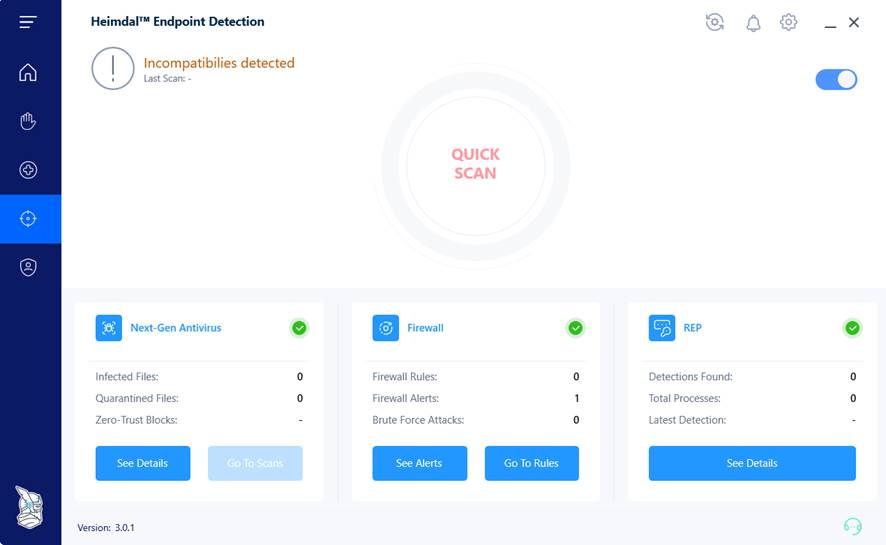Click See Details under REP
The image size is (886, 545).
[752, 463]
